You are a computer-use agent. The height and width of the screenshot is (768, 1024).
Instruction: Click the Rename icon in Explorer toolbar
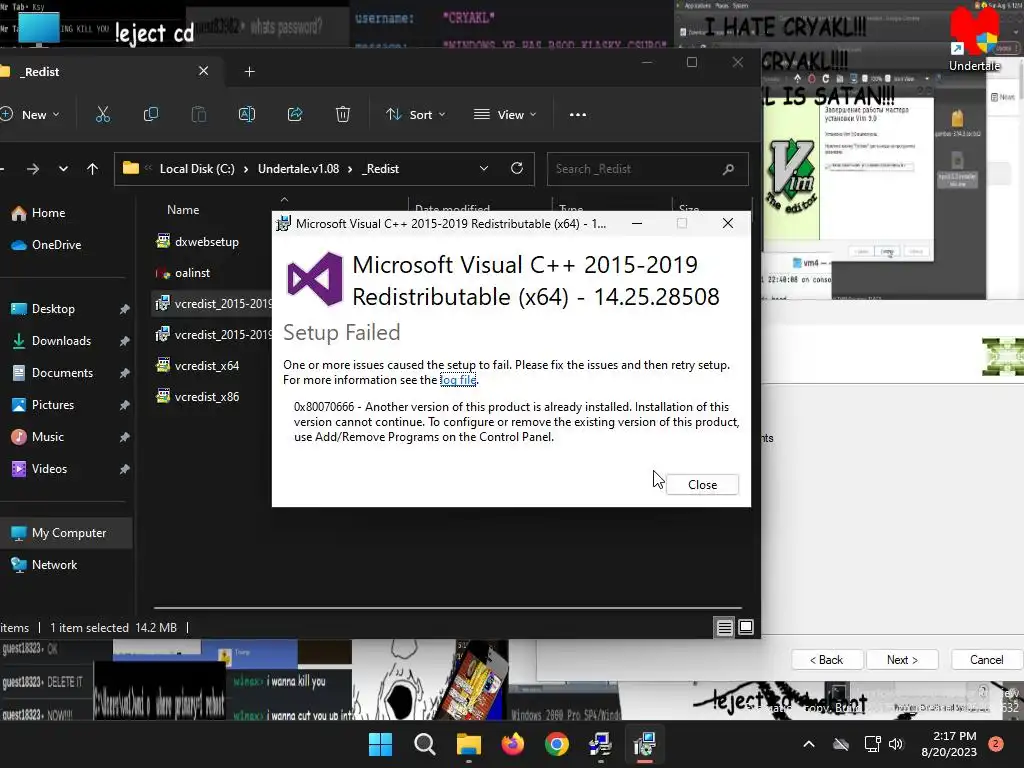[x=247, y=115]
